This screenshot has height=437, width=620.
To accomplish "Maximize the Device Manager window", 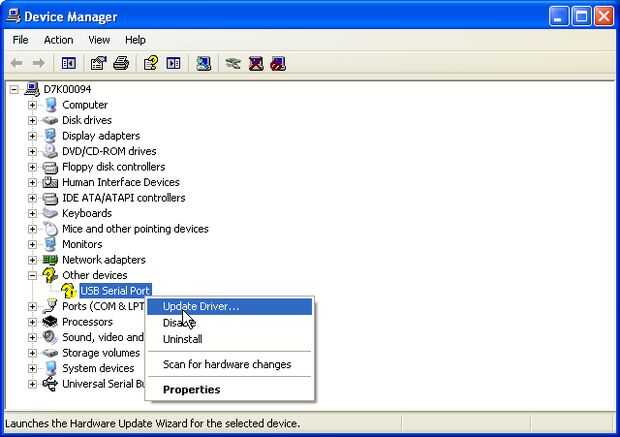I will pyautogui.click(x=582, y=17).
